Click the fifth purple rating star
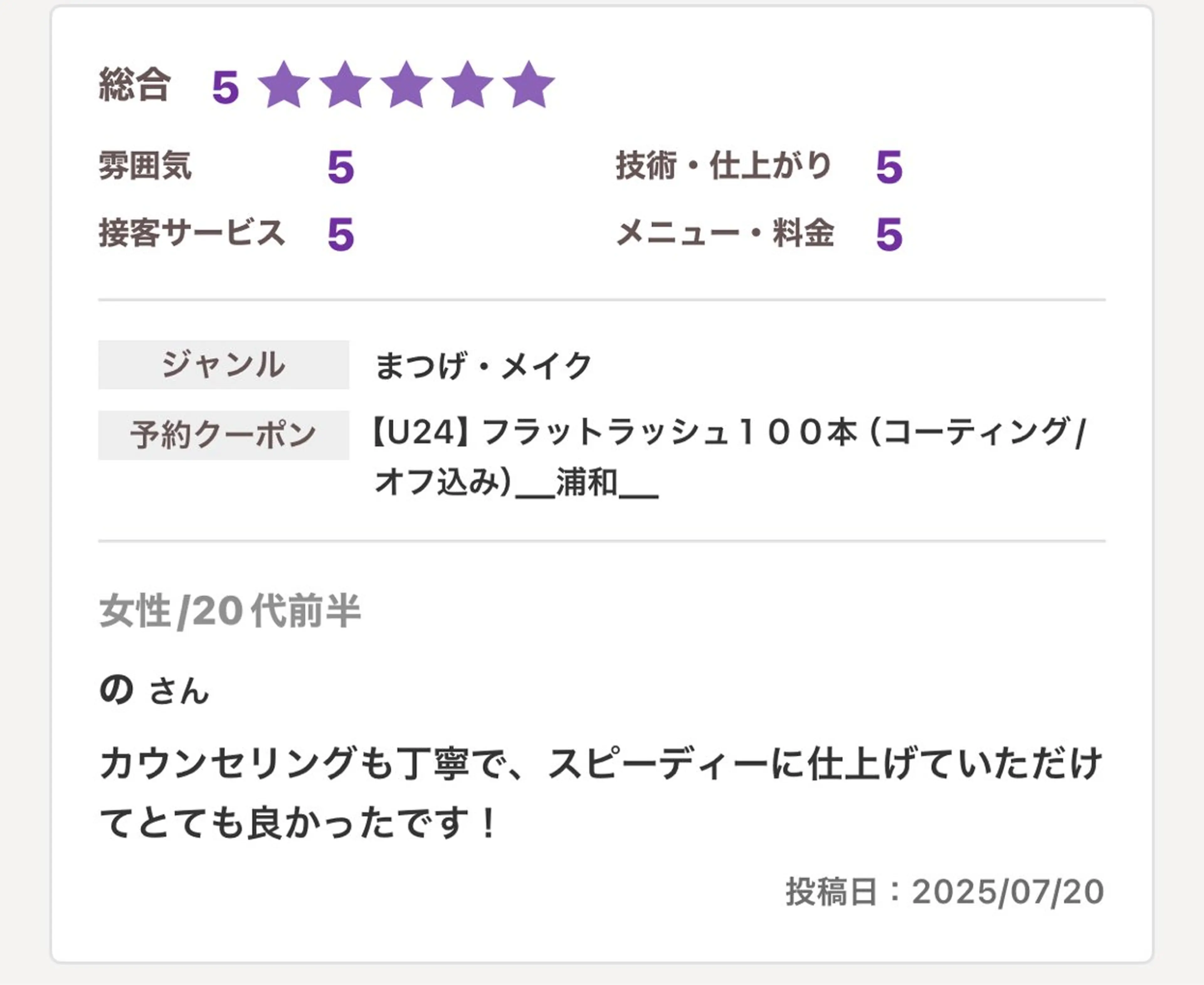Image resolution: width=1204 pixels, height=985 pixels. tap(529, 86)
